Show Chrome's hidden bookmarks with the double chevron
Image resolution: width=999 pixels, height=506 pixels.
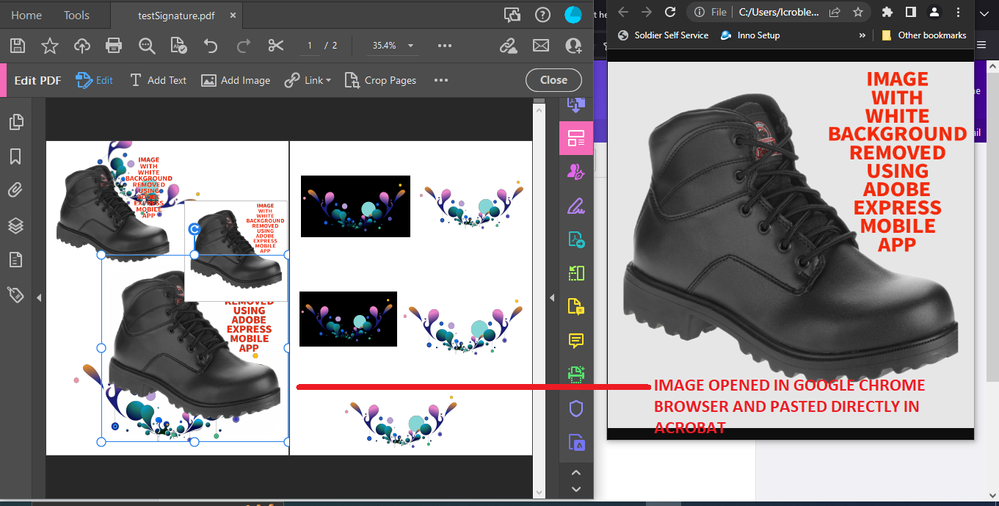pos(862,36)
